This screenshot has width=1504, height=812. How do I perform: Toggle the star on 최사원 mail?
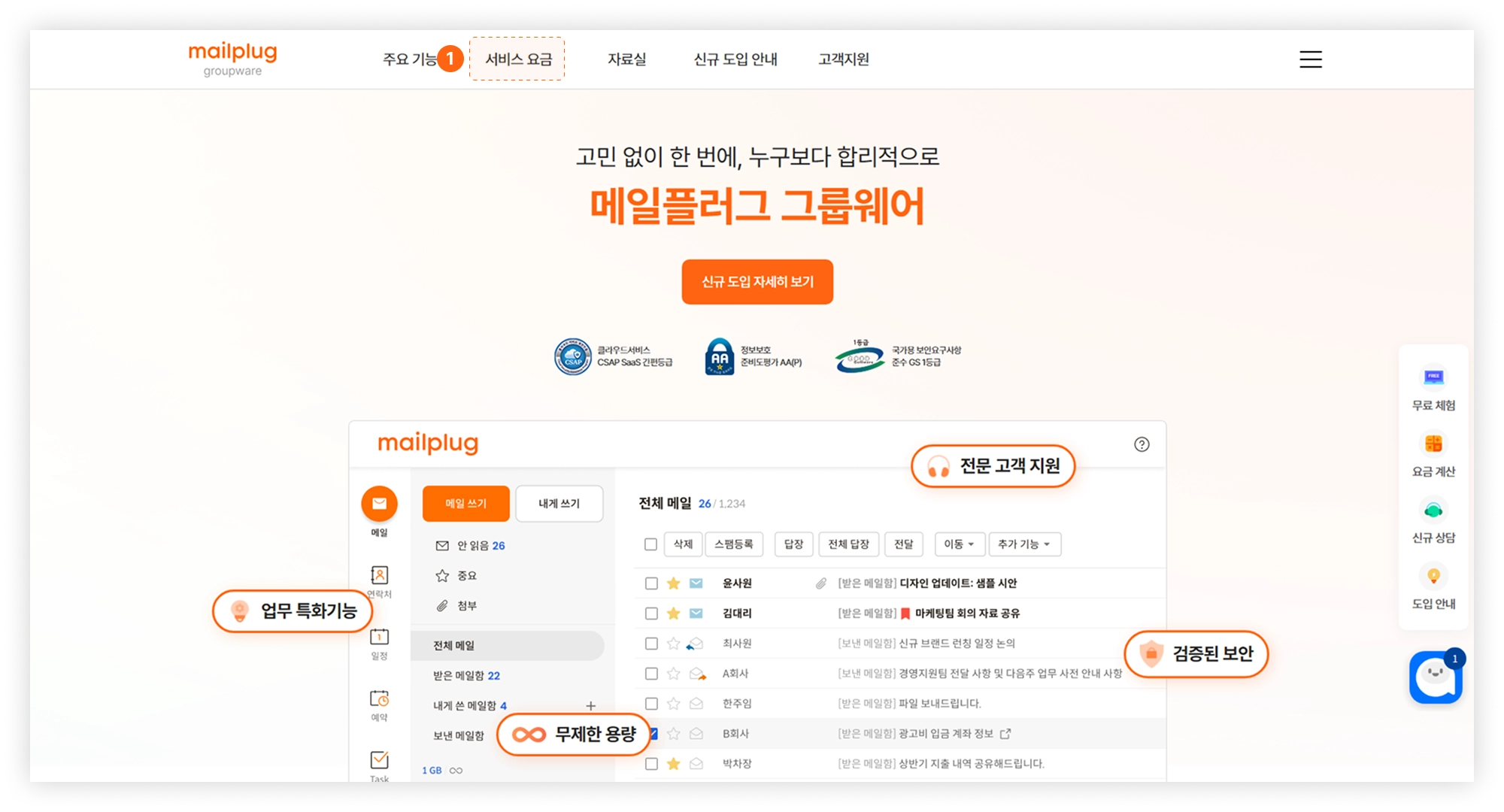(x=673, y=644)
